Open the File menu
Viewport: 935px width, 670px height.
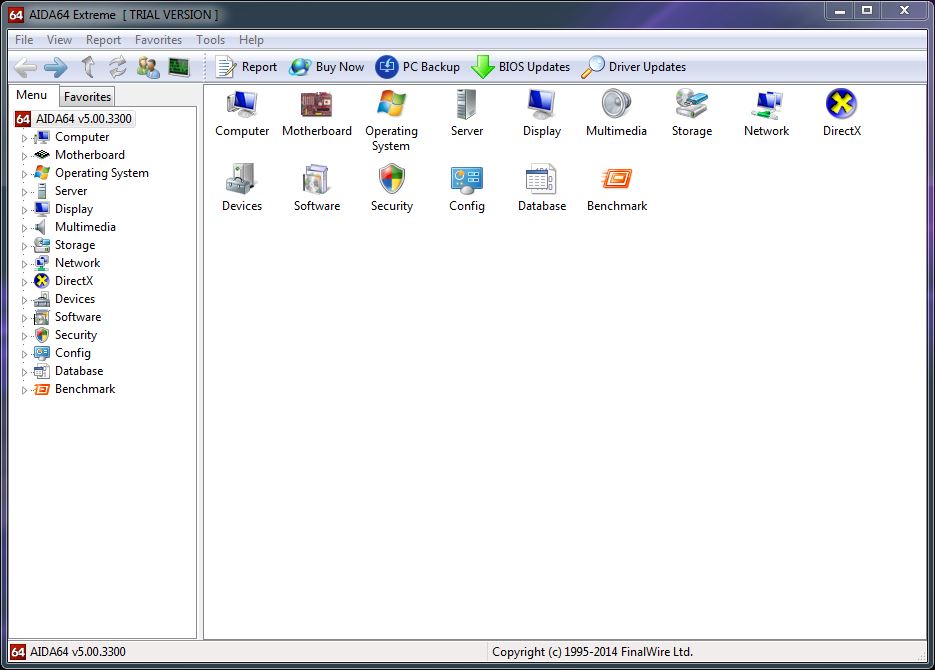[24, 40]
